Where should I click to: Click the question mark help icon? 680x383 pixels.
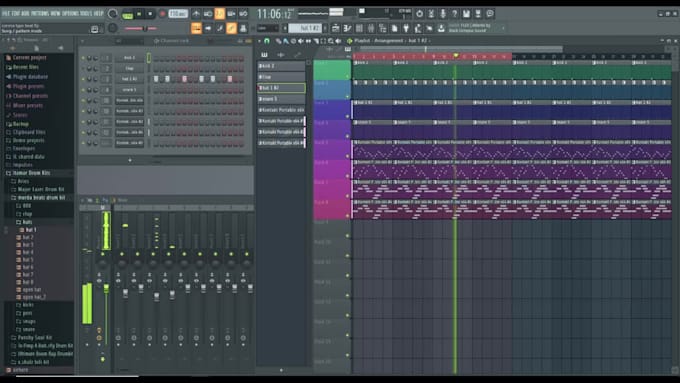[x=454, y=14]
